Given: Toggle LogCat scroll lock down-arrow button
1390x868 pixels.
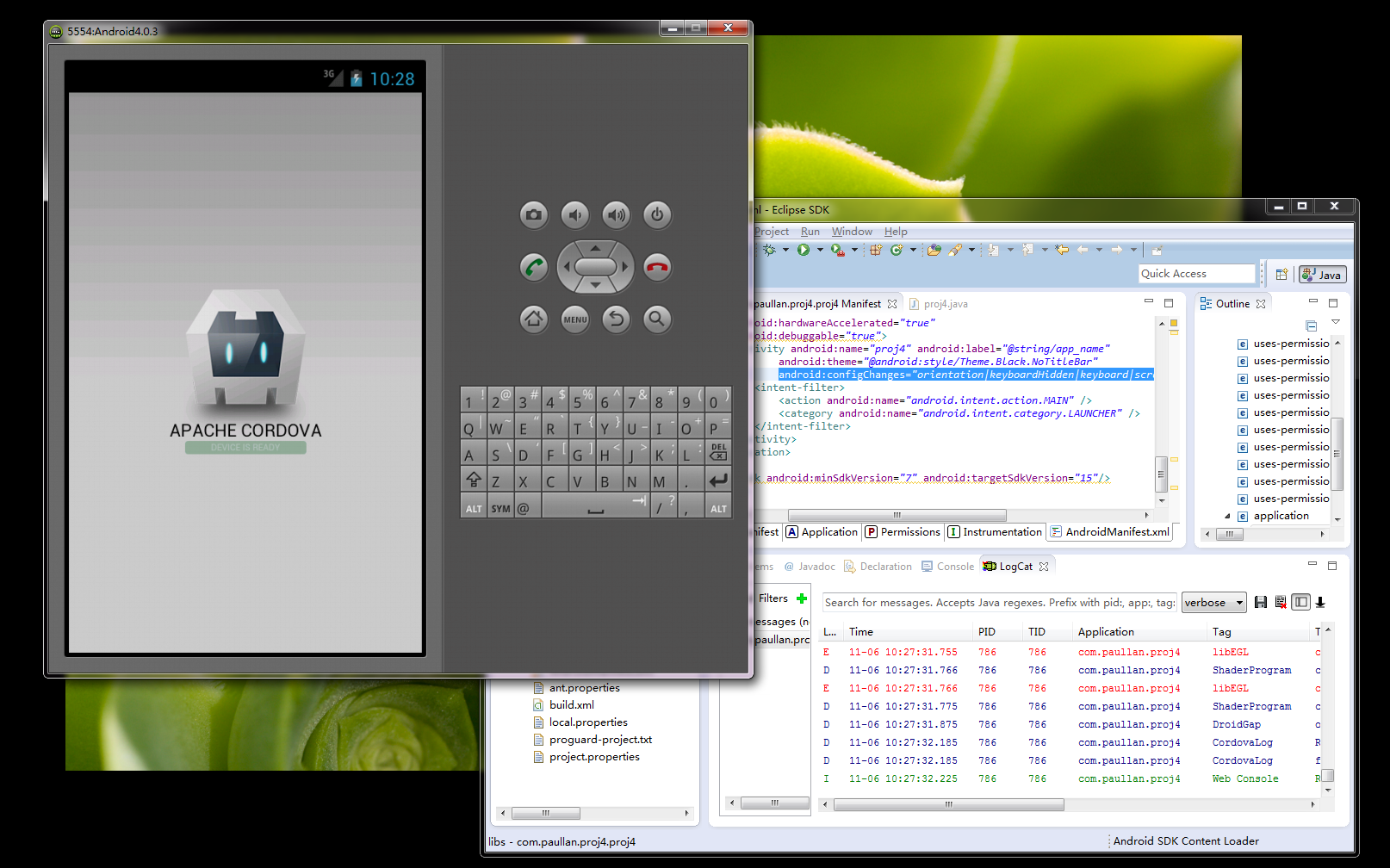Looking at the screenshot, I should click(x=1320, y=602).
